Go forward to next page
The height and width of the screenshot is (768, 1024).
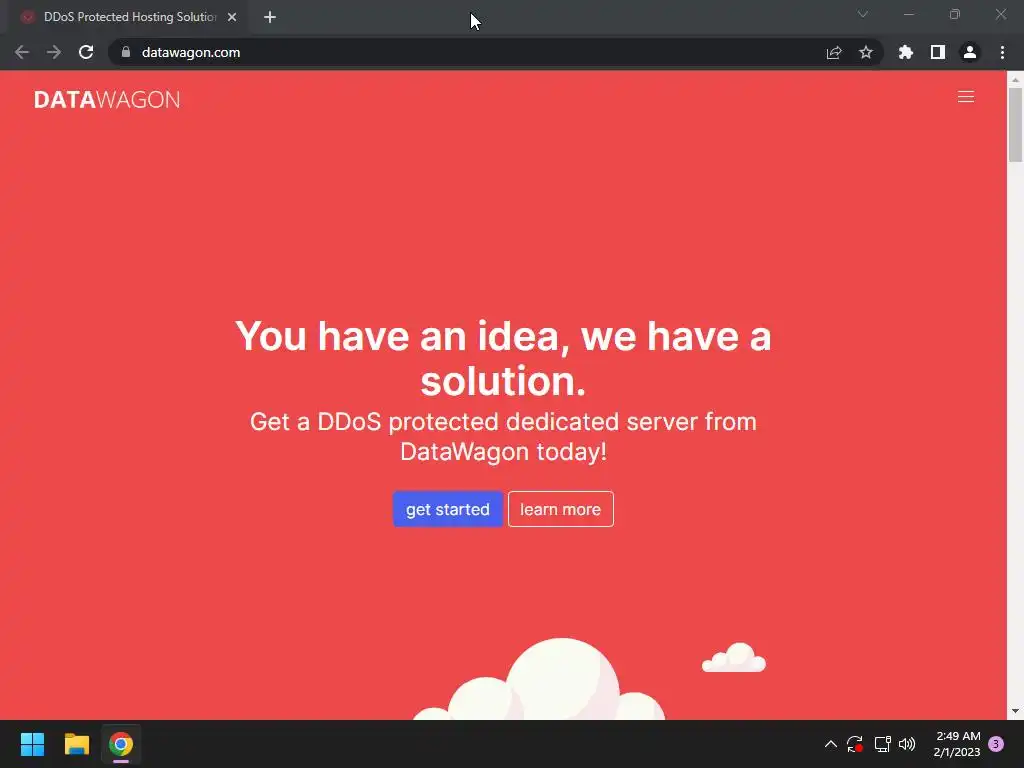pyautogui.click(x=54, y=52)
